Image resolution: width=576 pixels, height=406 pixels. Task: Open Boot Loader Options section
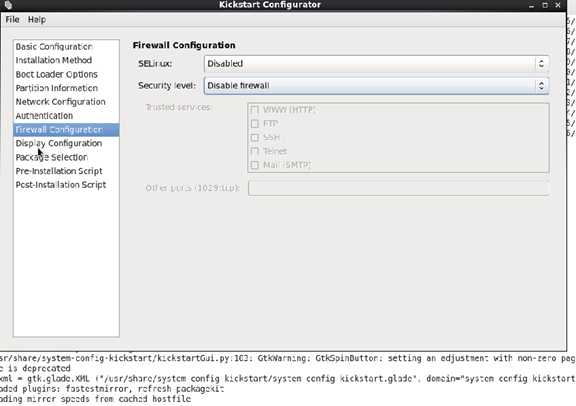[x=66, y=74]
